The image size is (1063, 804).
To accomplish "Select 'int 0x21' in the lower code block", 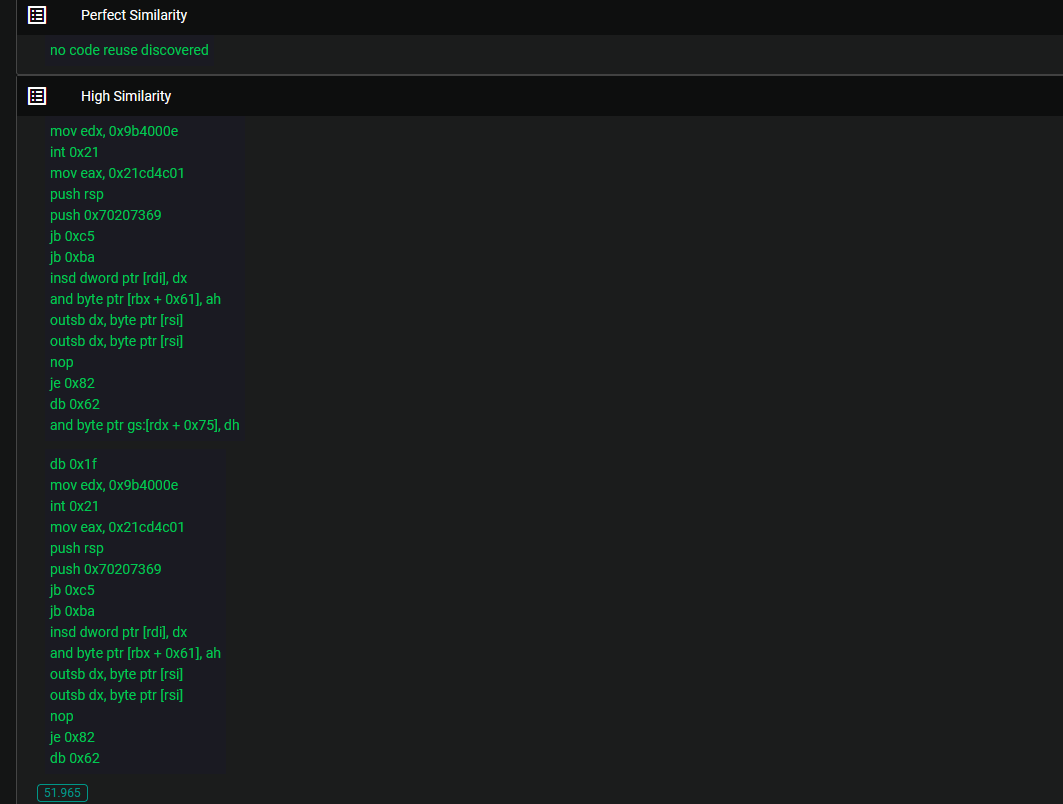I will point(74,506).
